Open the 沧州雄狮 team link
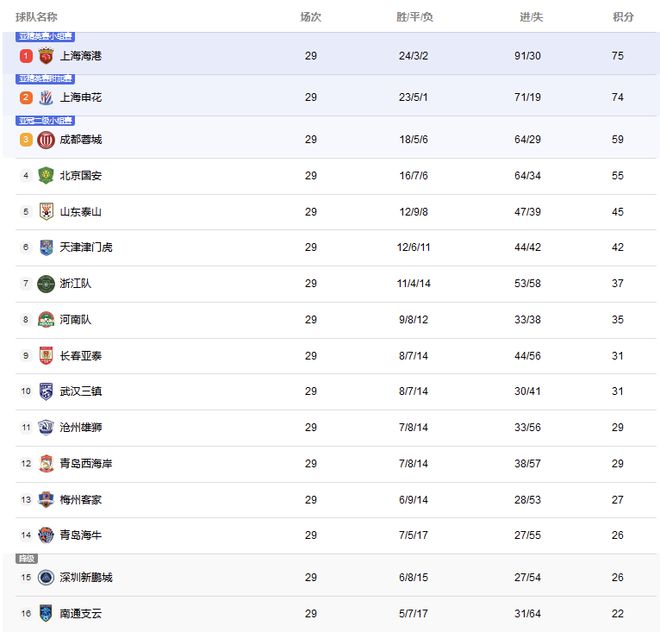The height and width of the screenshot is (632, 660). pyautogui.click(x=80, y=427)
